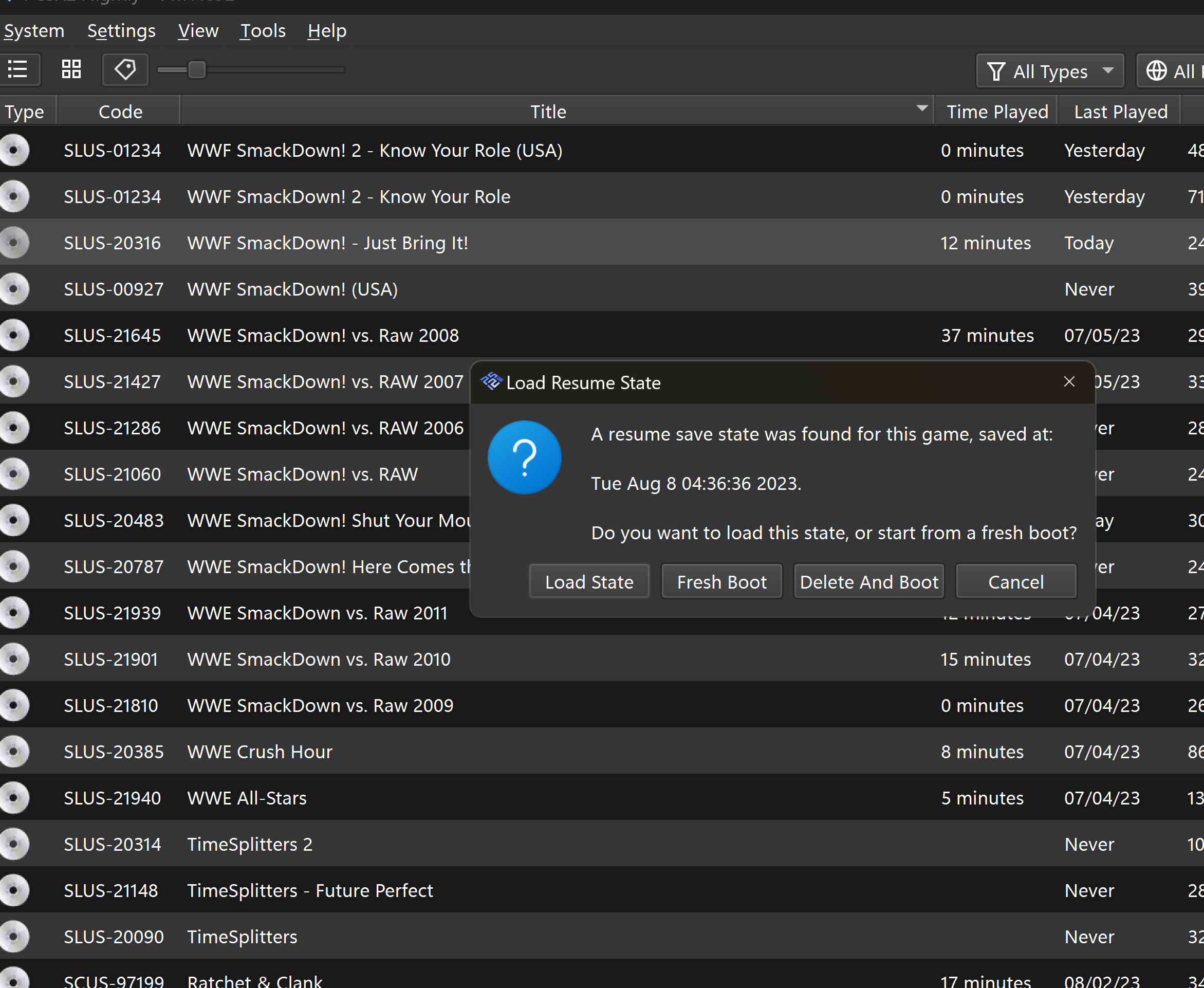This screenshot has width=1204, height=988.
Task: Open the All Types filter dropdown
Action: point(1049,71)
